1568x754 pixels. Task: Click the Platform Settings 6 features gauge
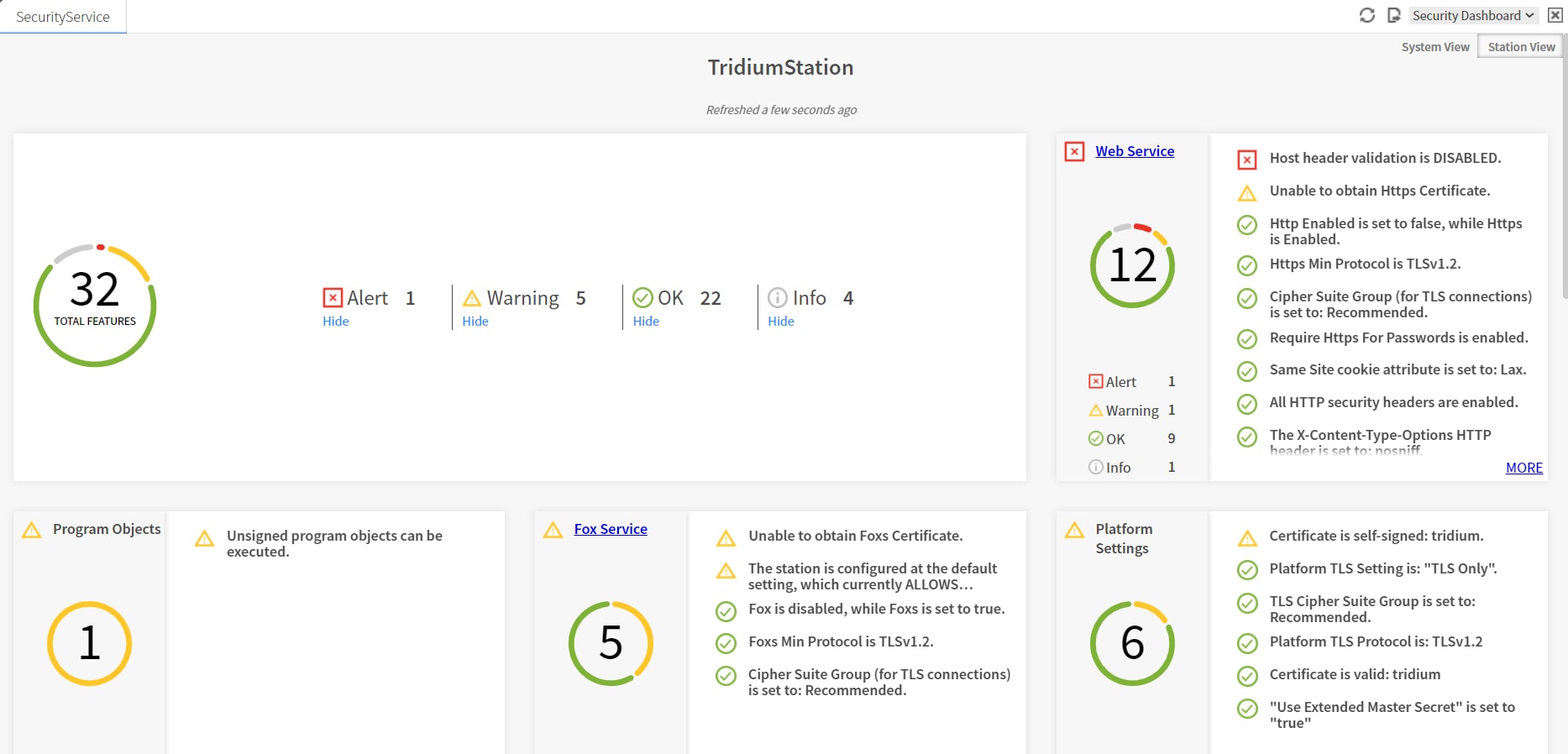[x=1132, y=643]
